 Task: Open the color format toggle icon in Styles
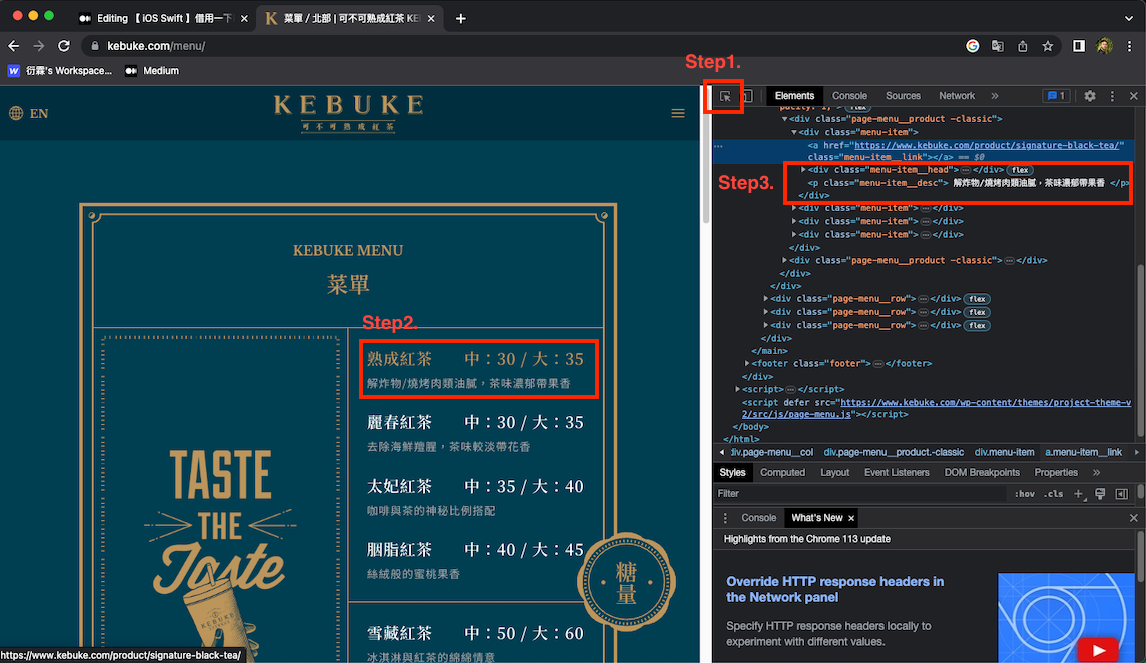click(1099, 493)
